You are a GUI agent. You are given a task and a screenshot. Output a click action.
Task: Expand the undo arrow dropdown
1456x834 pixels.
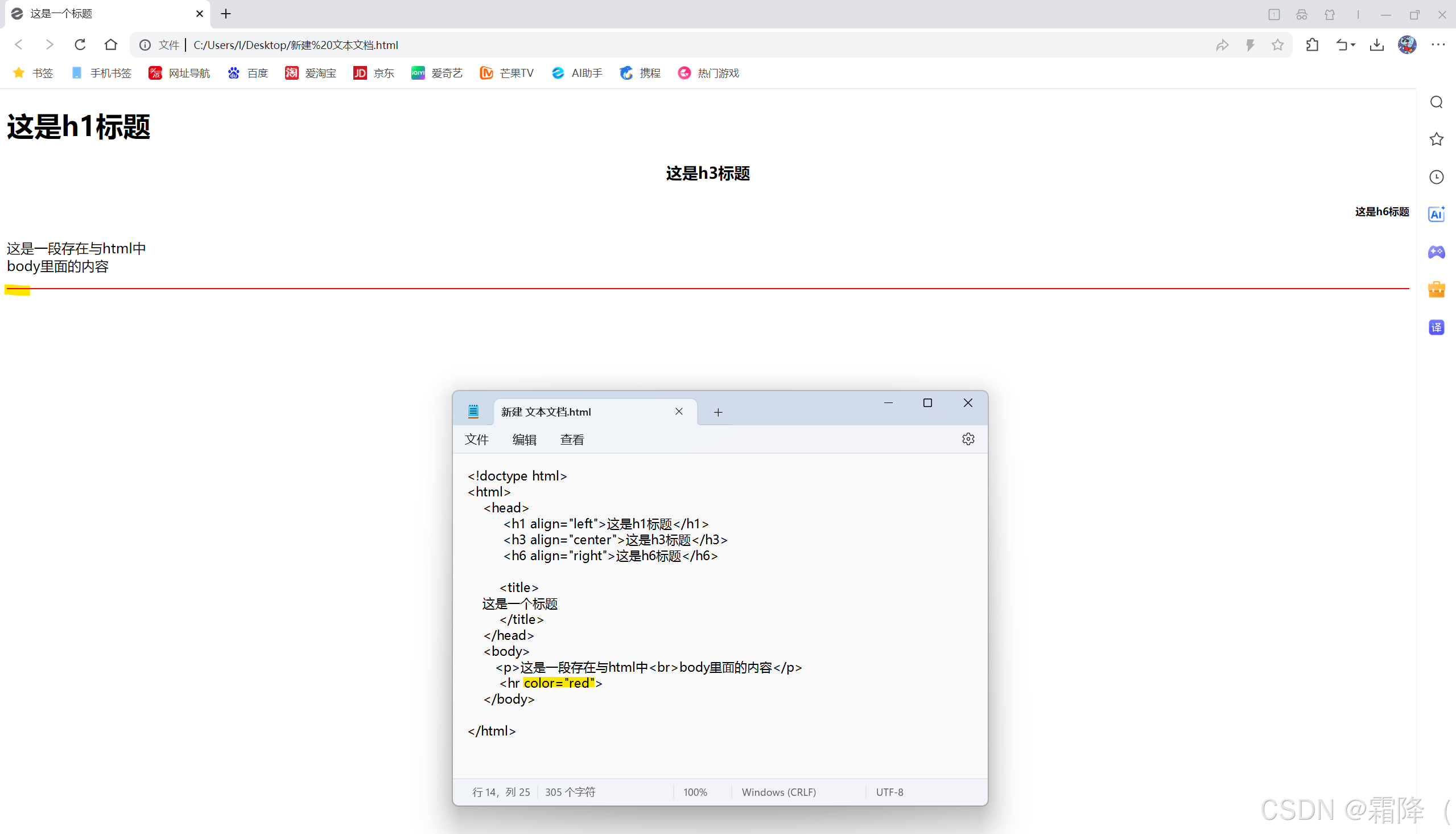(x=1353, y=44)
